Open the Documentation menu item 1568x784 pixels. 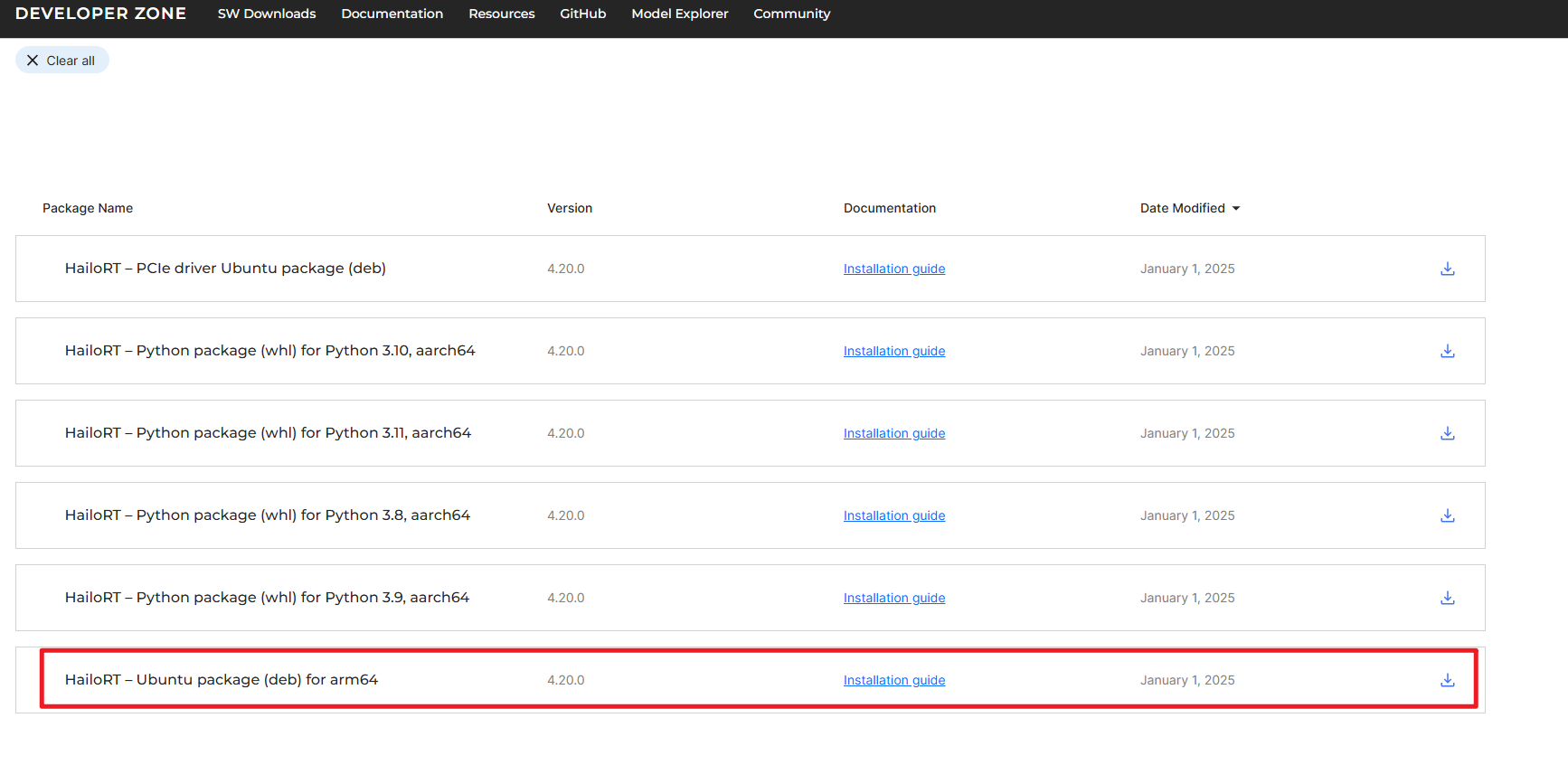pyautogui.click(x=392, y=14)
